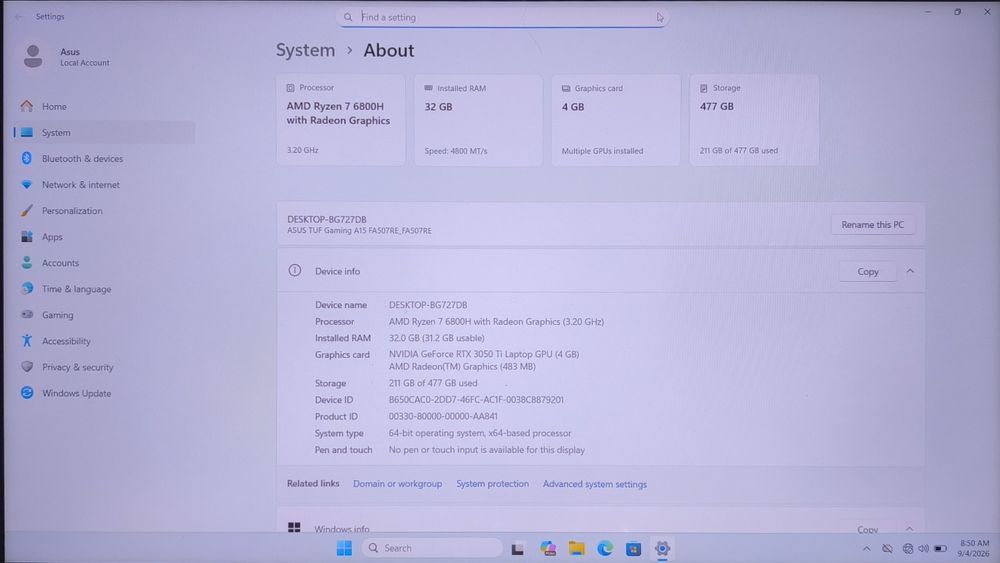
Task: Open the clock showing 8:50 AM
Action: [x=974, y=548]
